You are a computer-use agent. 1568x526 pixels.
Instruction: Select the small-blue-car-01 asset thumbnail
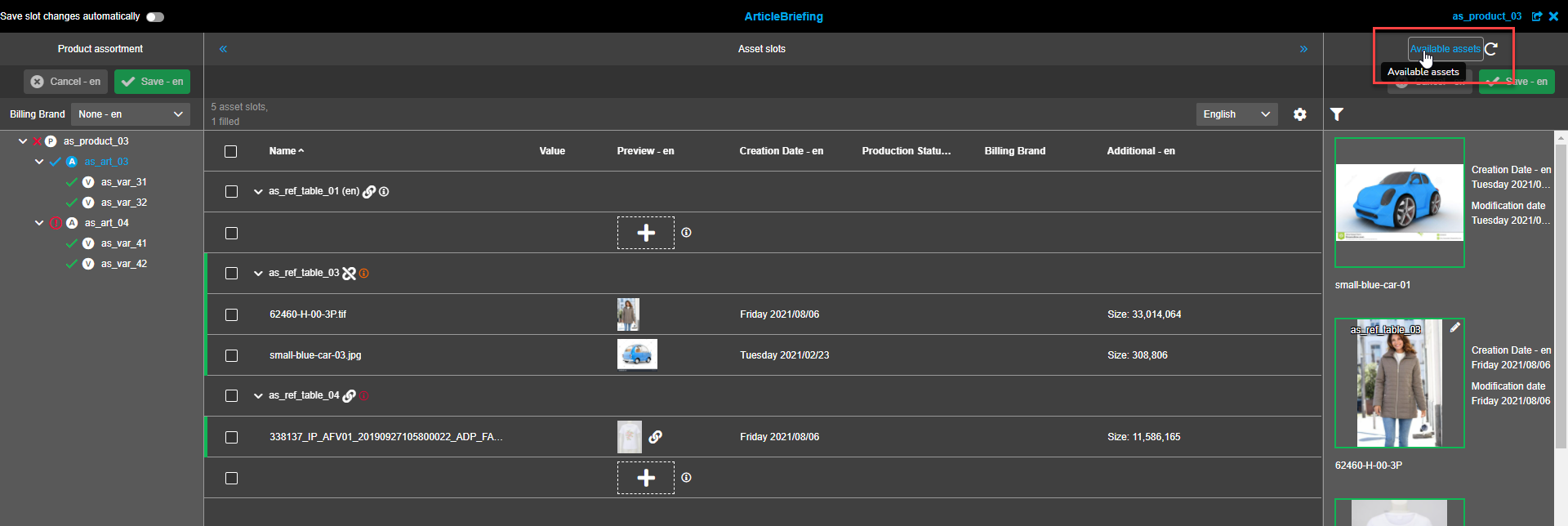(1399, 203)
